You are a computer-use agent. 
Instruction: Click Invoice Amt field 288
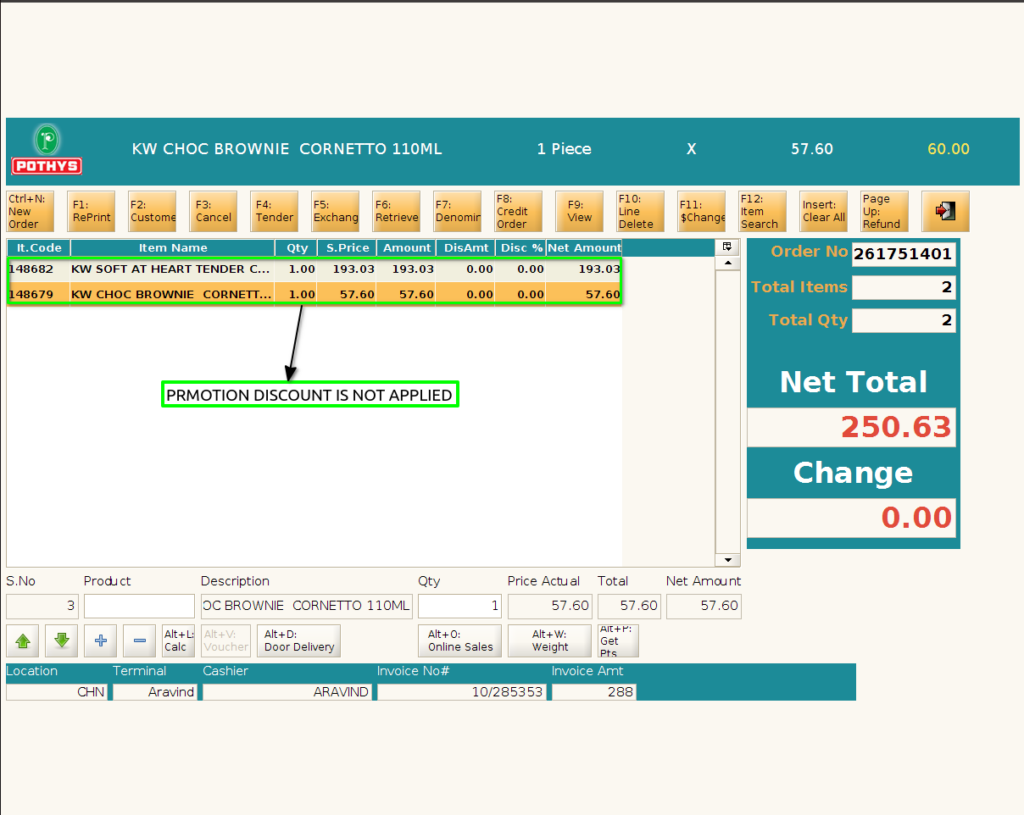pyautogui.click(x=594, y=692)
